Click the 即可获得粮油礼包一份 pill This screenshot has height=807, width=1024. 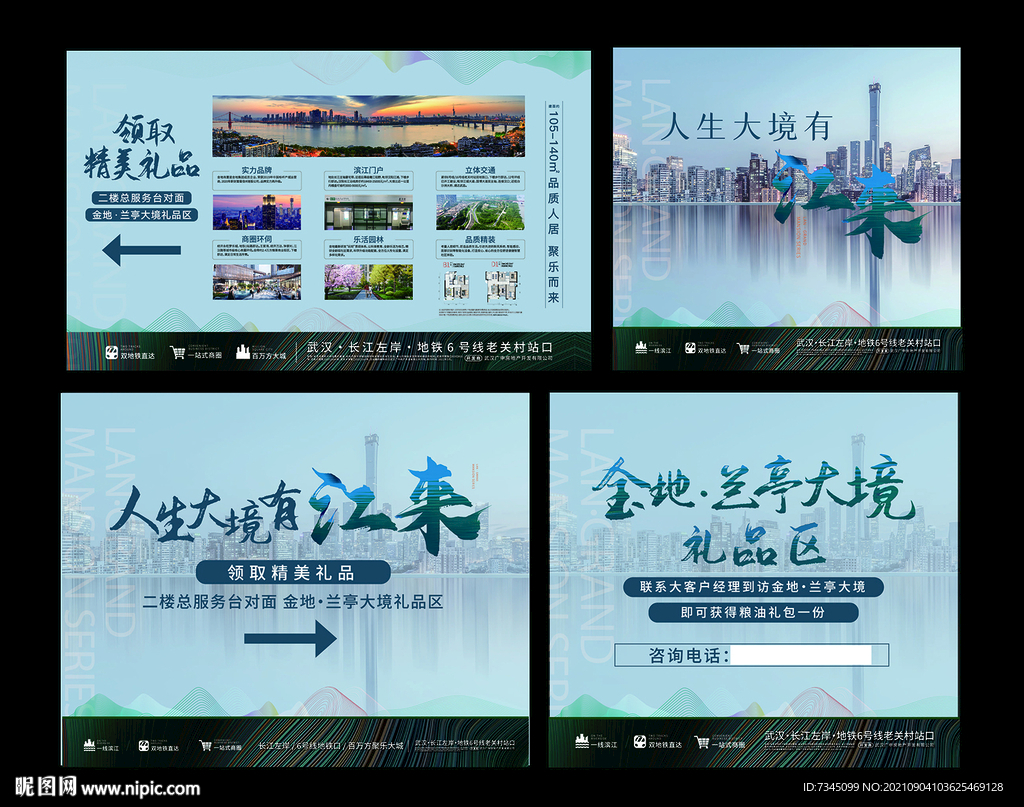coord(753,612)
